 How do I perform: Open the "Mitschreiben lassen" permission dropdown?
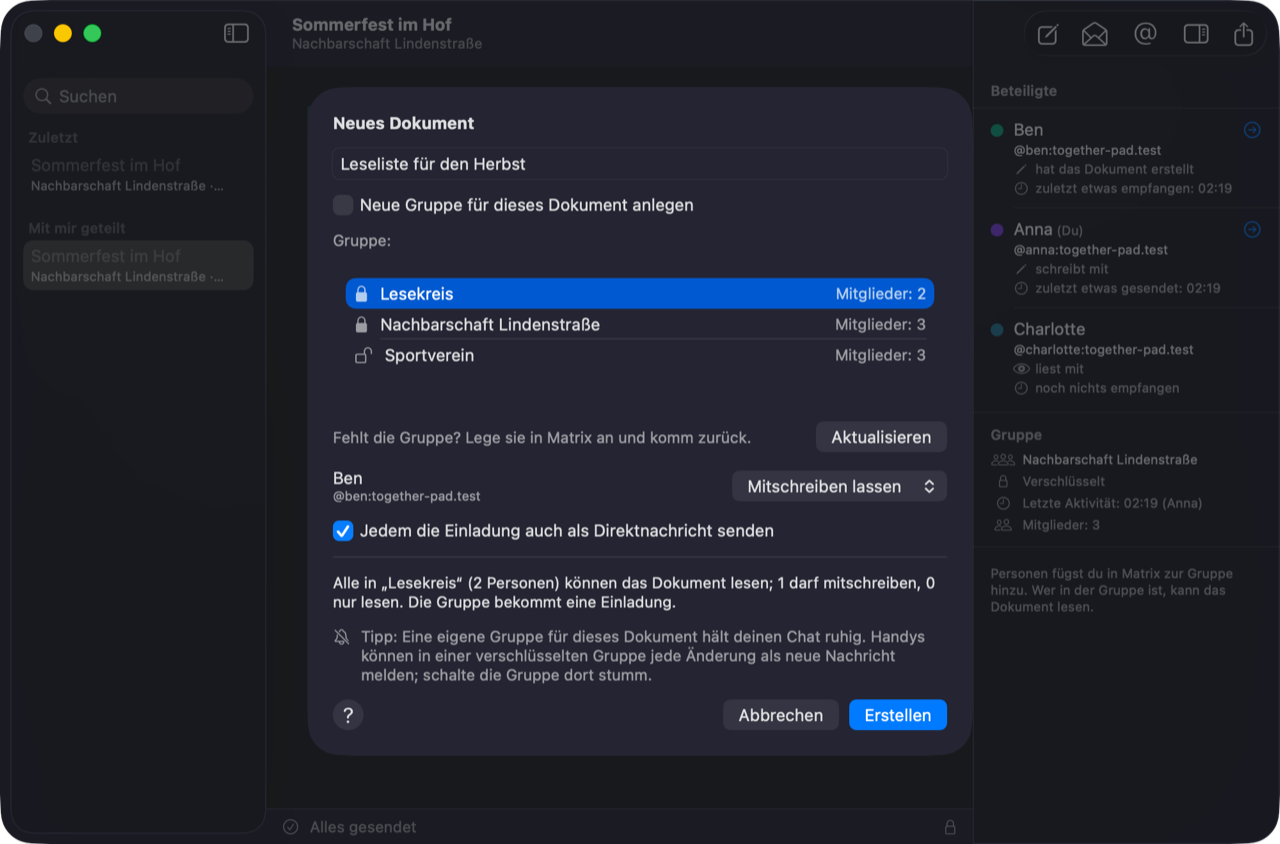pos(840,487)
